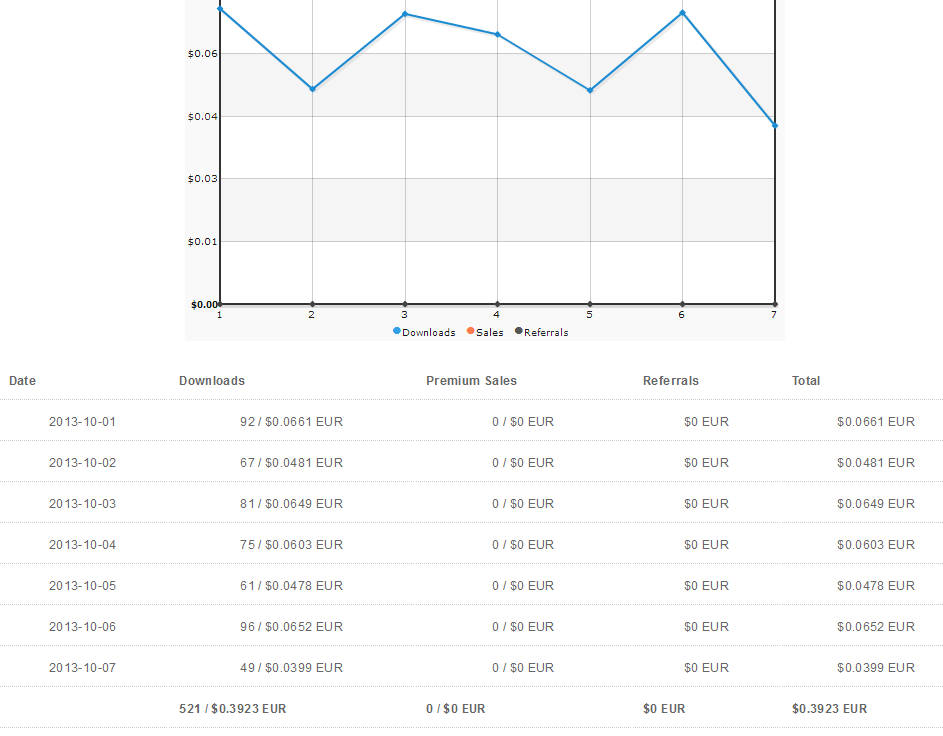Click the Total column header
Viewport: 943px width, 736px height.
pyautogui.click(x=806, y=381)
